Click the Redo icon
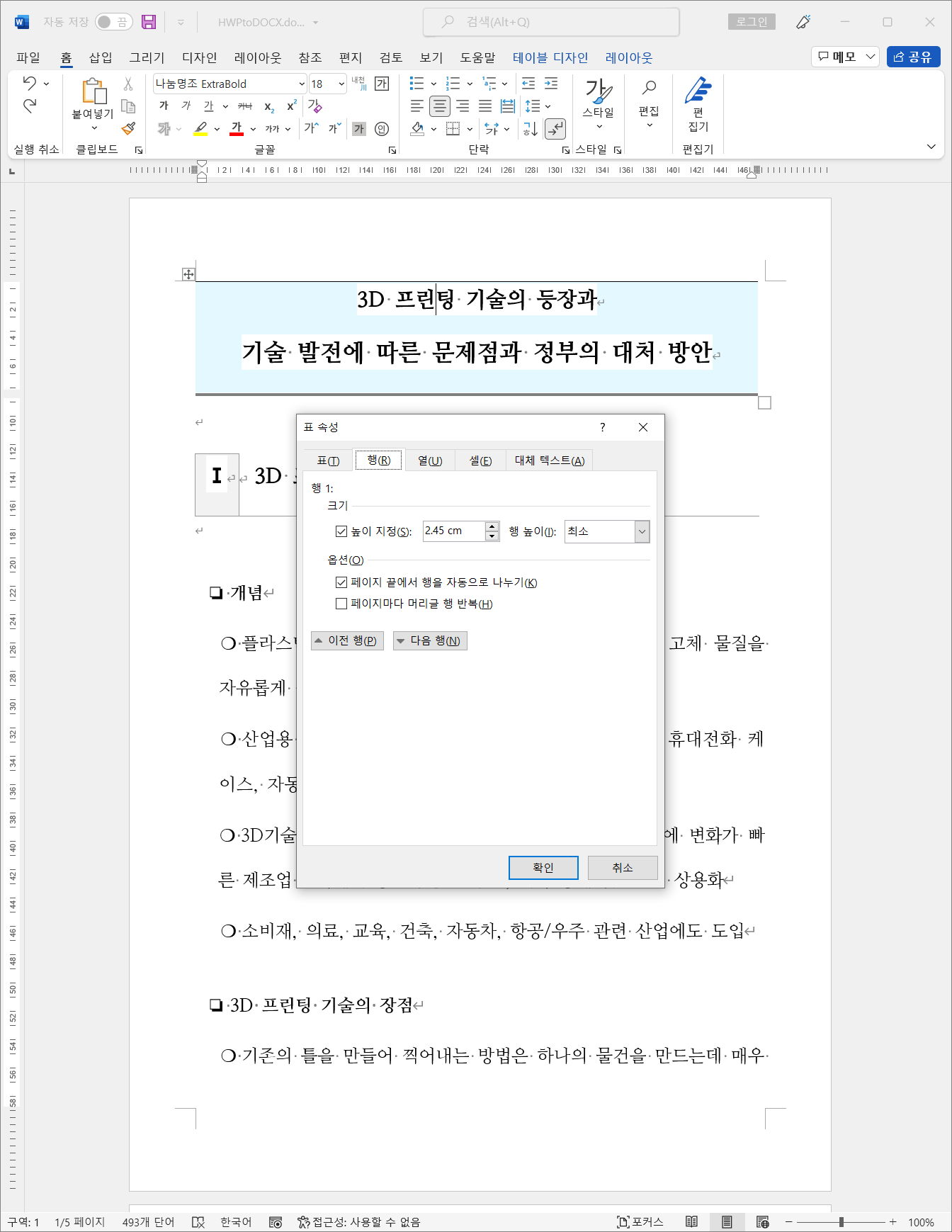The image size is (952, 1232). (29, 106)
